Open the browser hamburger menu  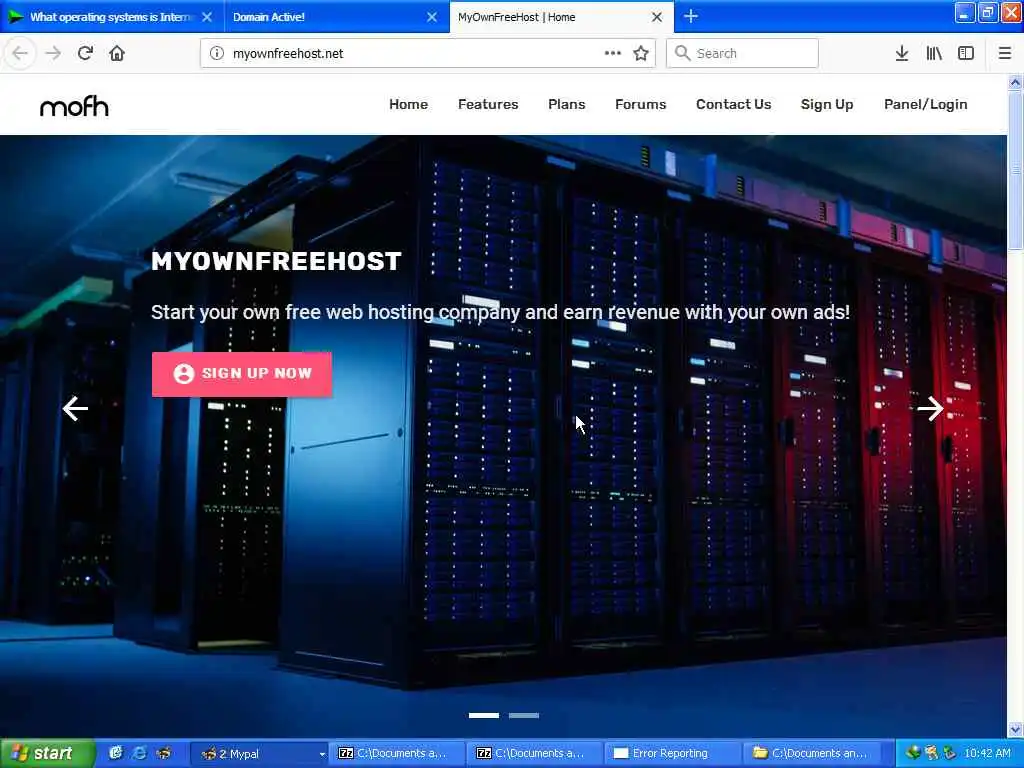click(1005, 54)
